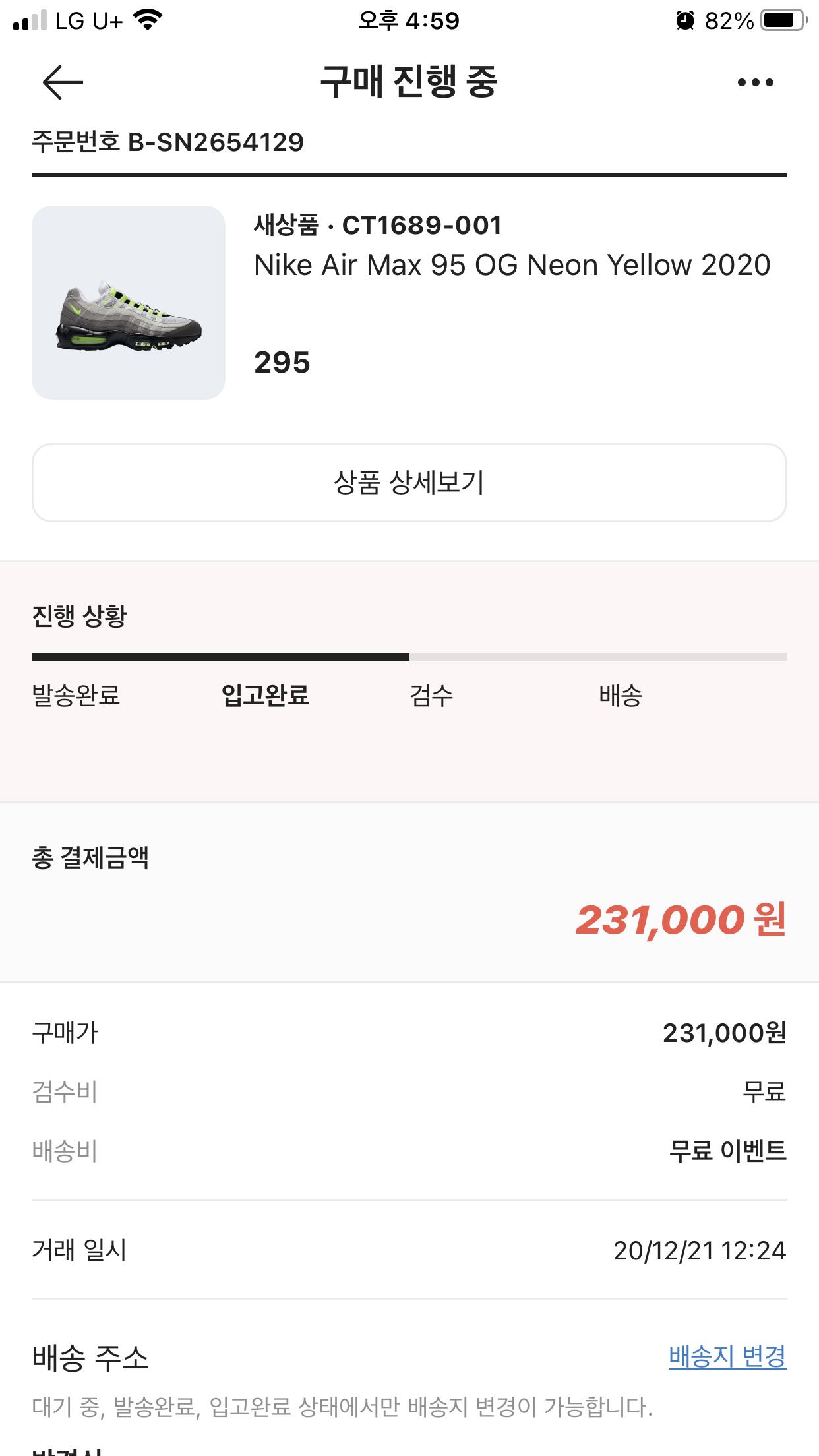This screenshot has height=1456, width=819.
Task: Select the 검수 progress step
Action: 431,695
